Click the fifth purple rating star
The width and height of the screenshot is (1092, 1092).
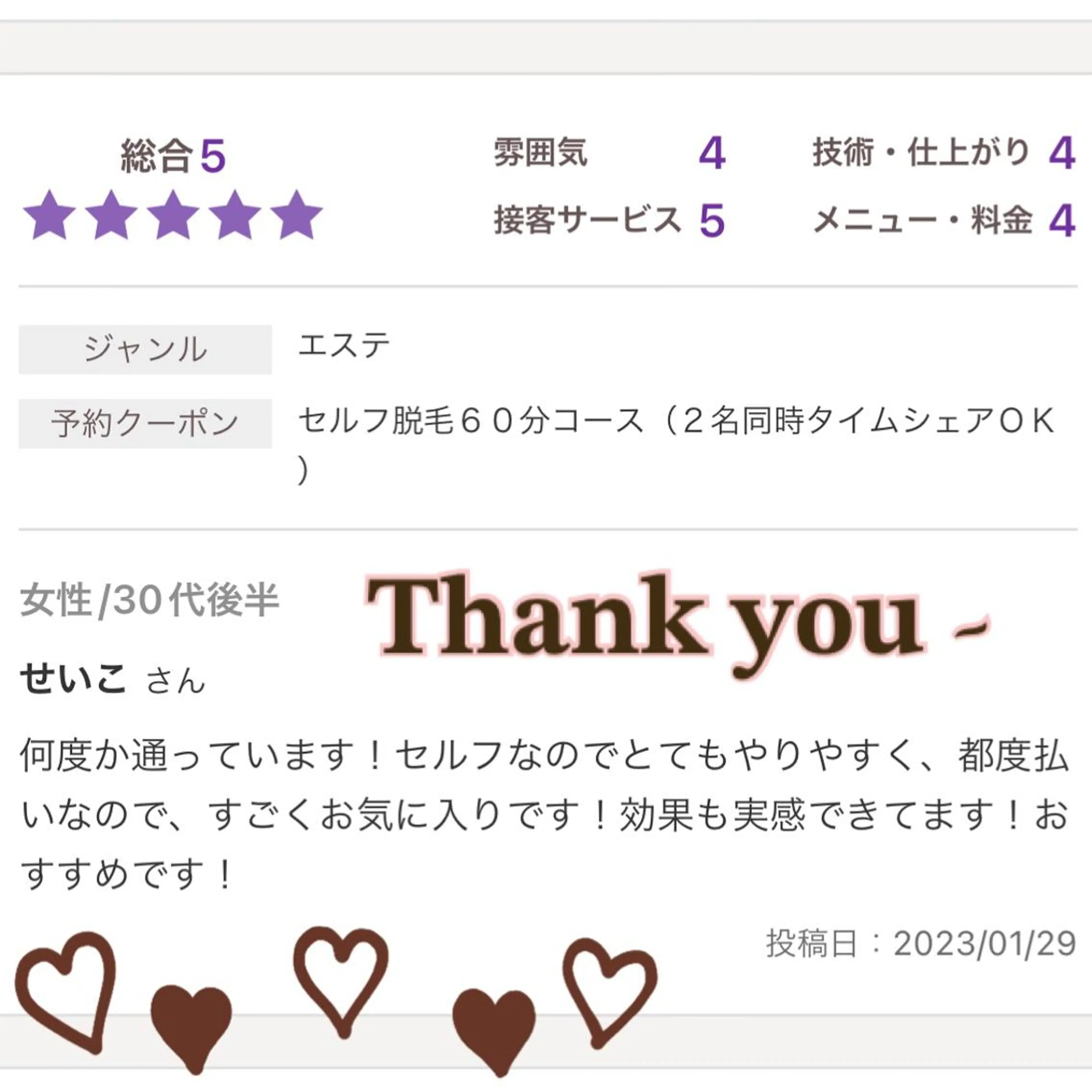click(296, 216)
